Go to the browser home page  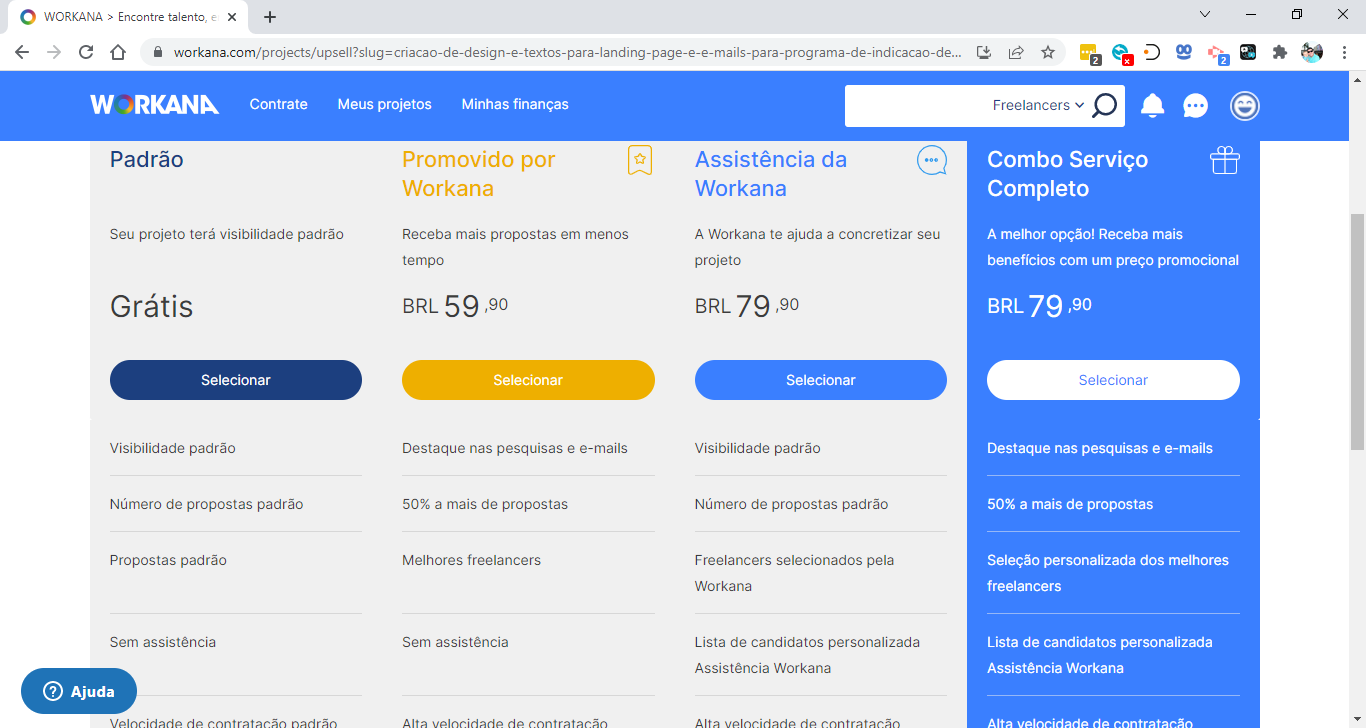(118, 52)
